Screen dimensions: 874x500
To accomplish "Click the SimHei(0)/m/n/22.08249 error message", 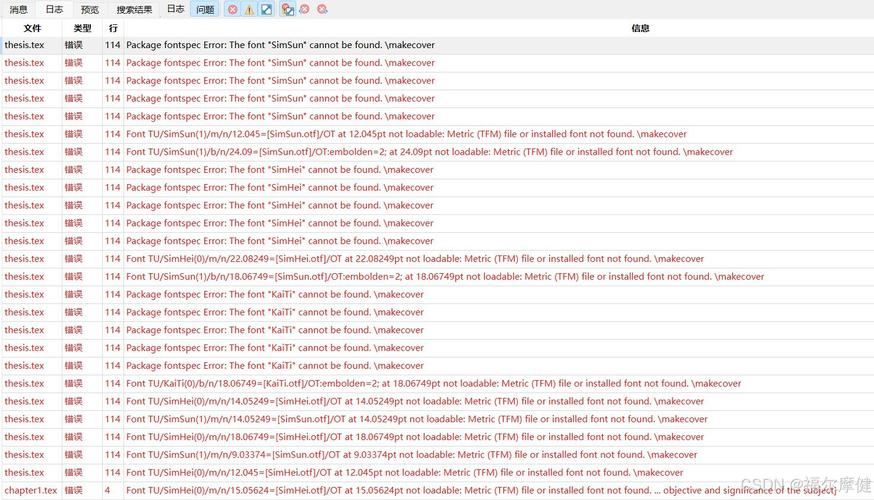I will [415, 259].
